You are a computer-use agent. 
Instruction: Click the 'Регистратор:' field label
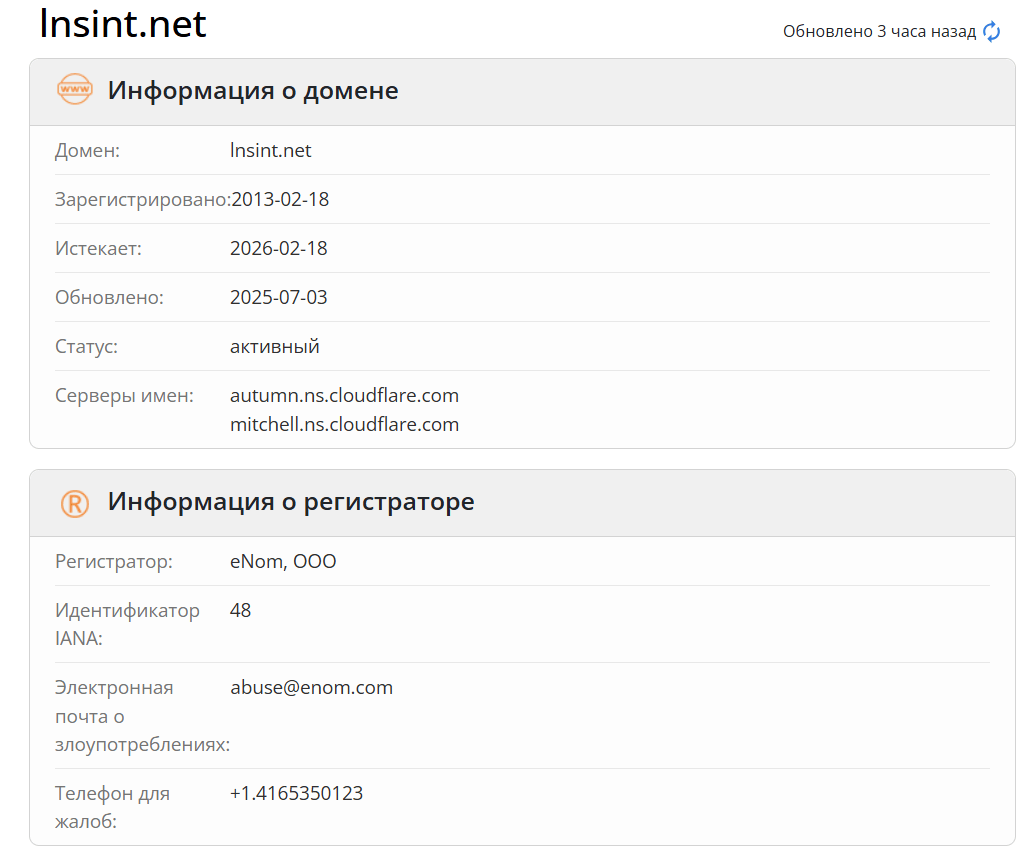(114, 562)
